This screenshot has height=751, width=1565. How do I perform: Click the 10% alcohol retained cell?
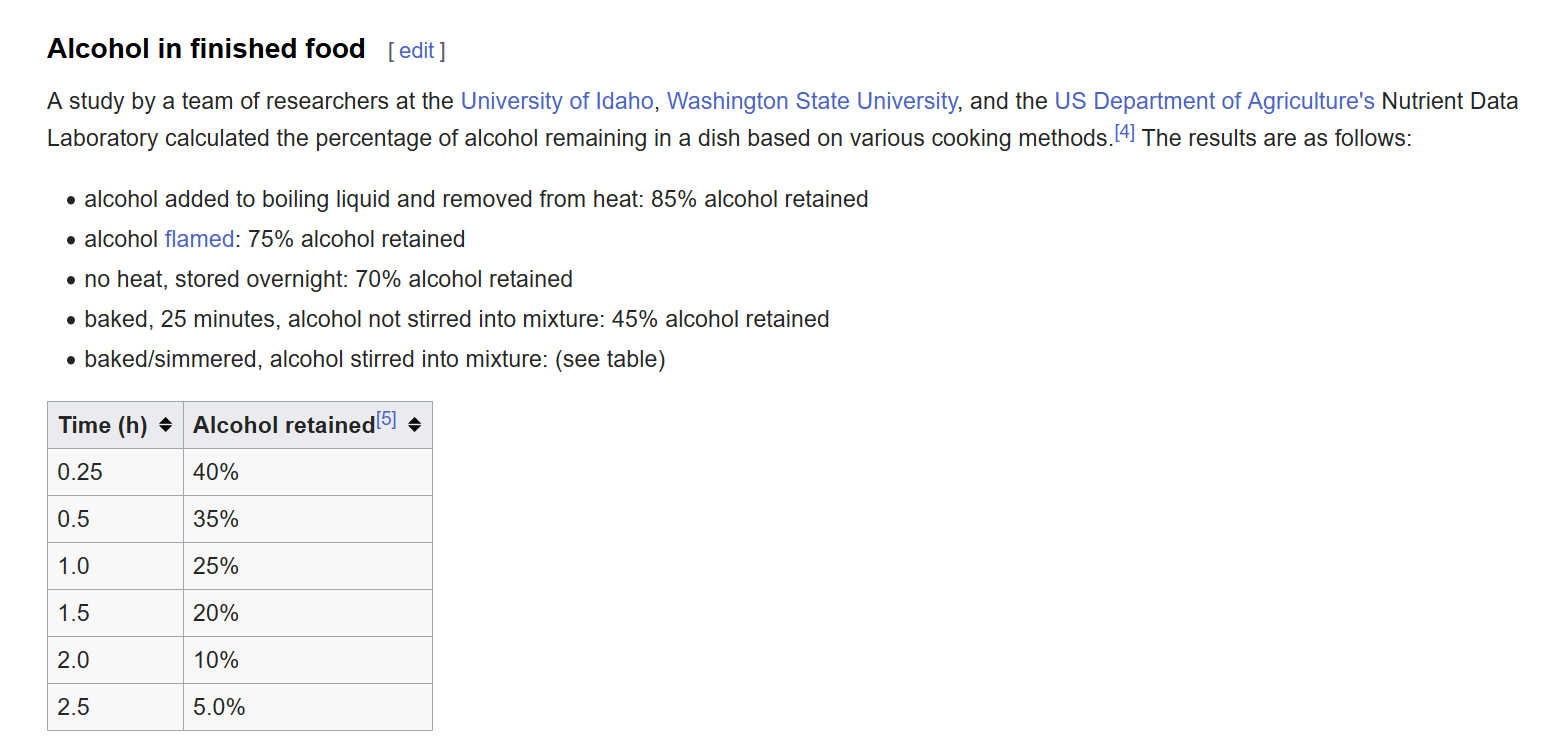click(216, 660)
